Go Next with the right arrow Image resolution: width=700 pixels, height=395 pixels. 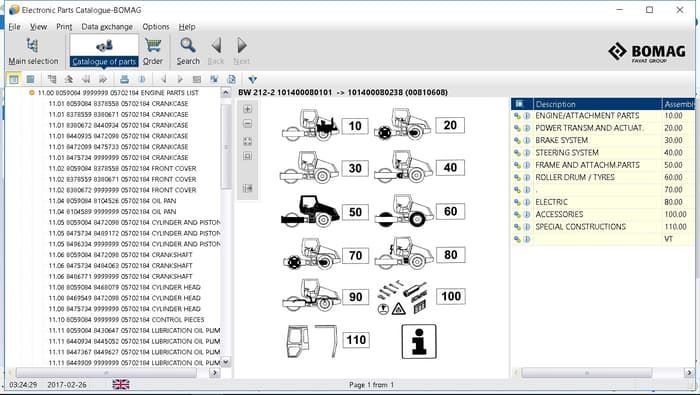point(242,52)
